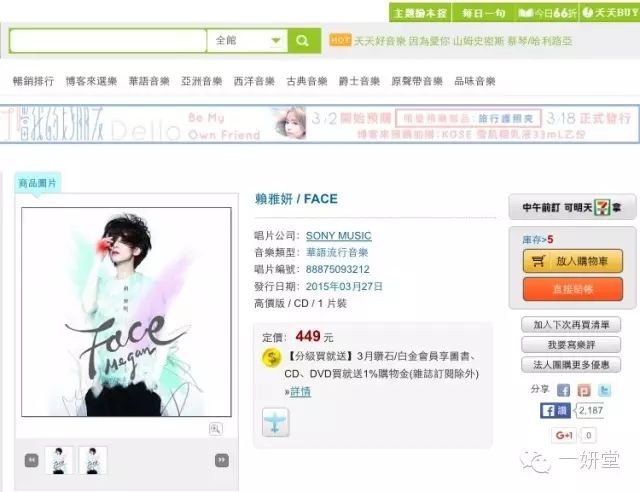Focus the search text field

coord(108,40)
